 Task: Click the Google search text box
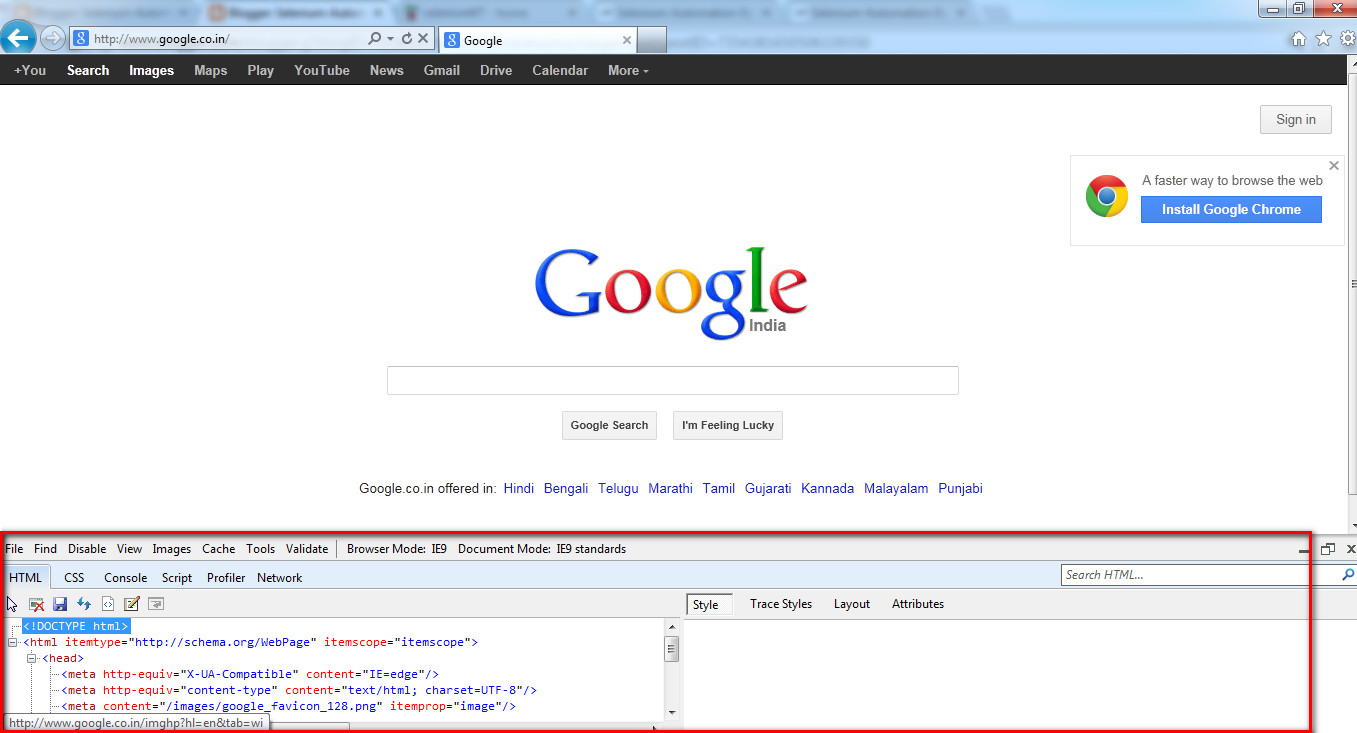point(673,381)
